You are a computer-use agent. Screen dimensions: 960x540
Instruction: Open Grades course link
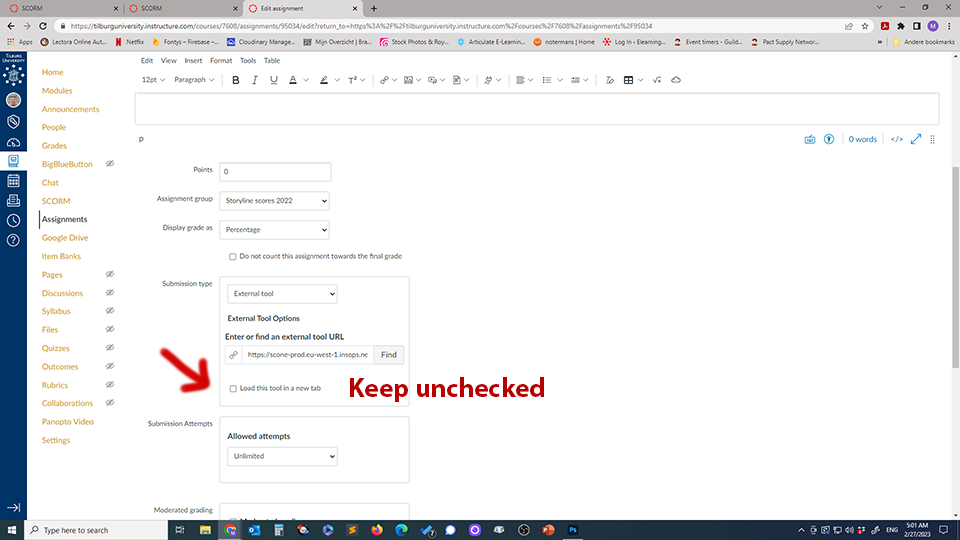54,146
